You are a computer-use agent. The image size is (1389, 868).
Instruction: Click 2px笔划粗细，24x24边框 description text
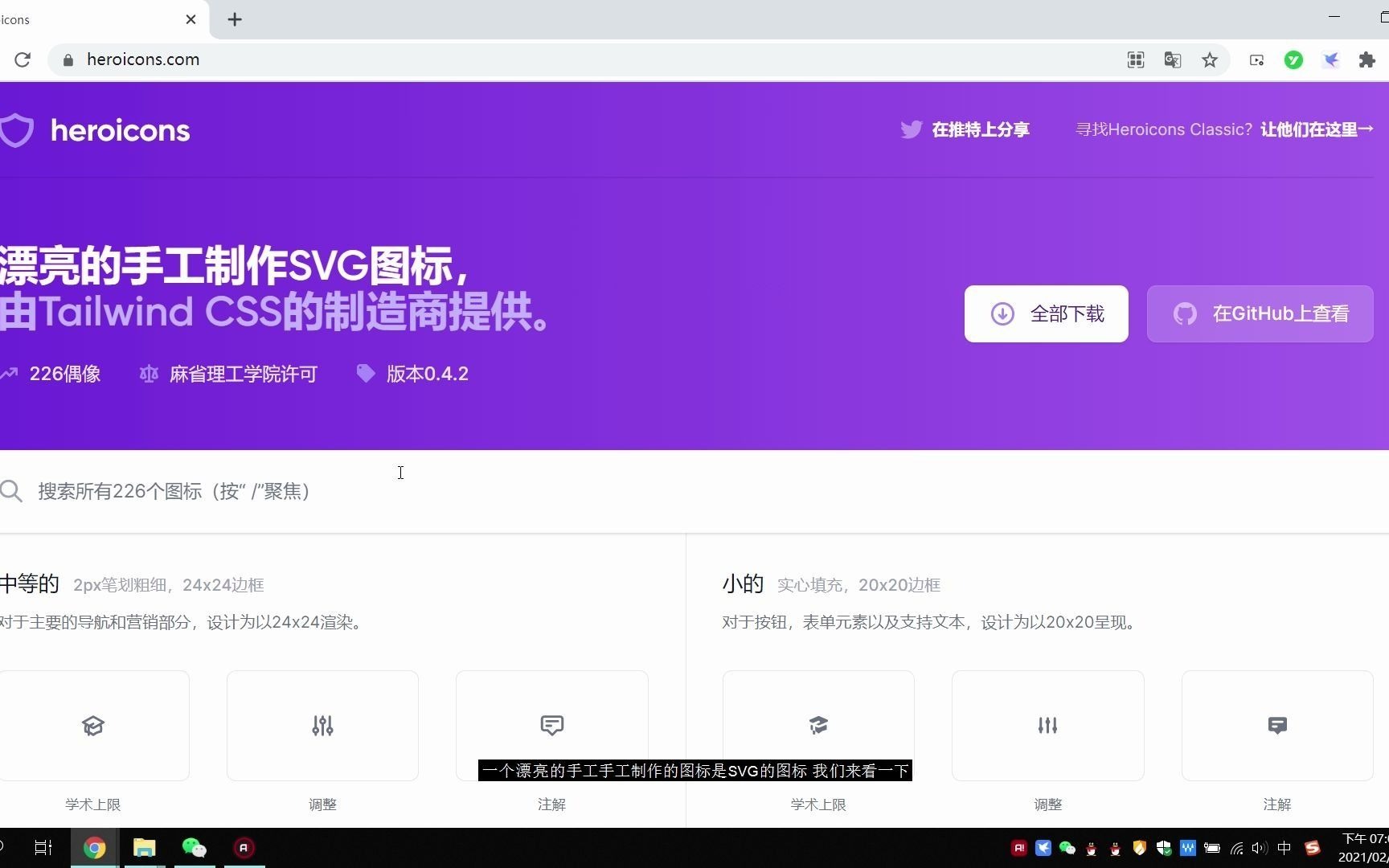[169, 585]
